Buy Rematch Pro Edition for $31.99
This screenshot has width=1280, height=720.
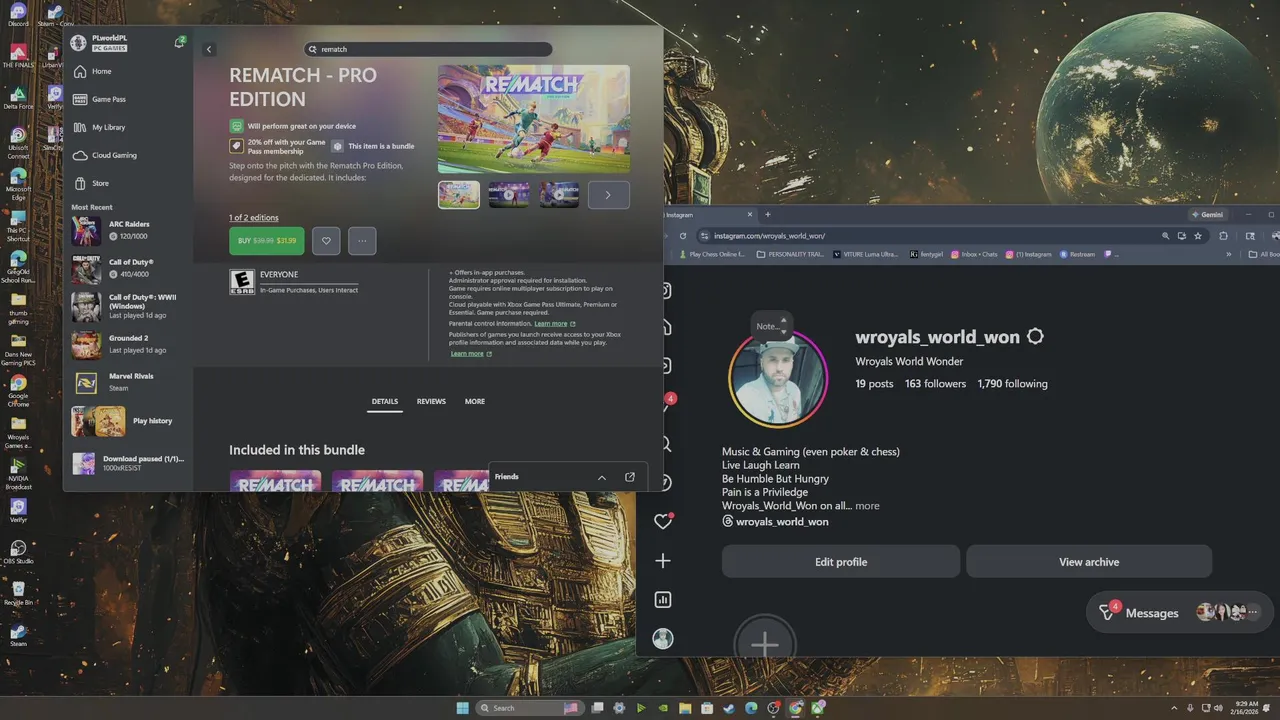(266, 241)
